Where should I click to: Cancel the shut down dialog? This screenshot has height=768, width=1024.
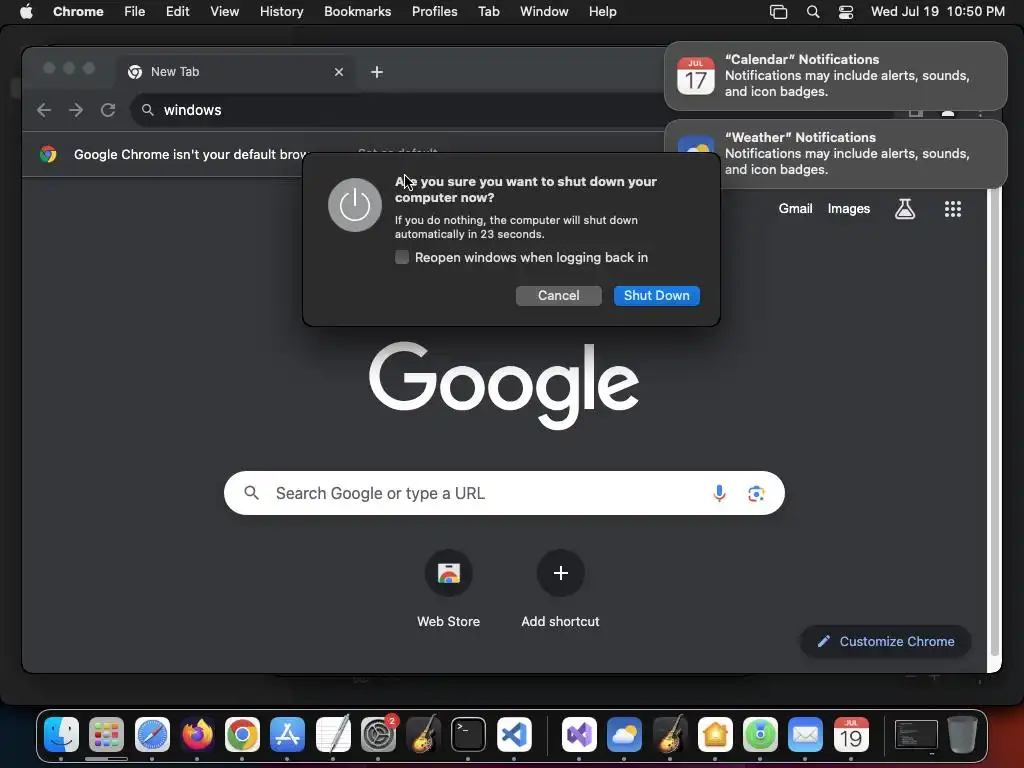click(558, 296)
